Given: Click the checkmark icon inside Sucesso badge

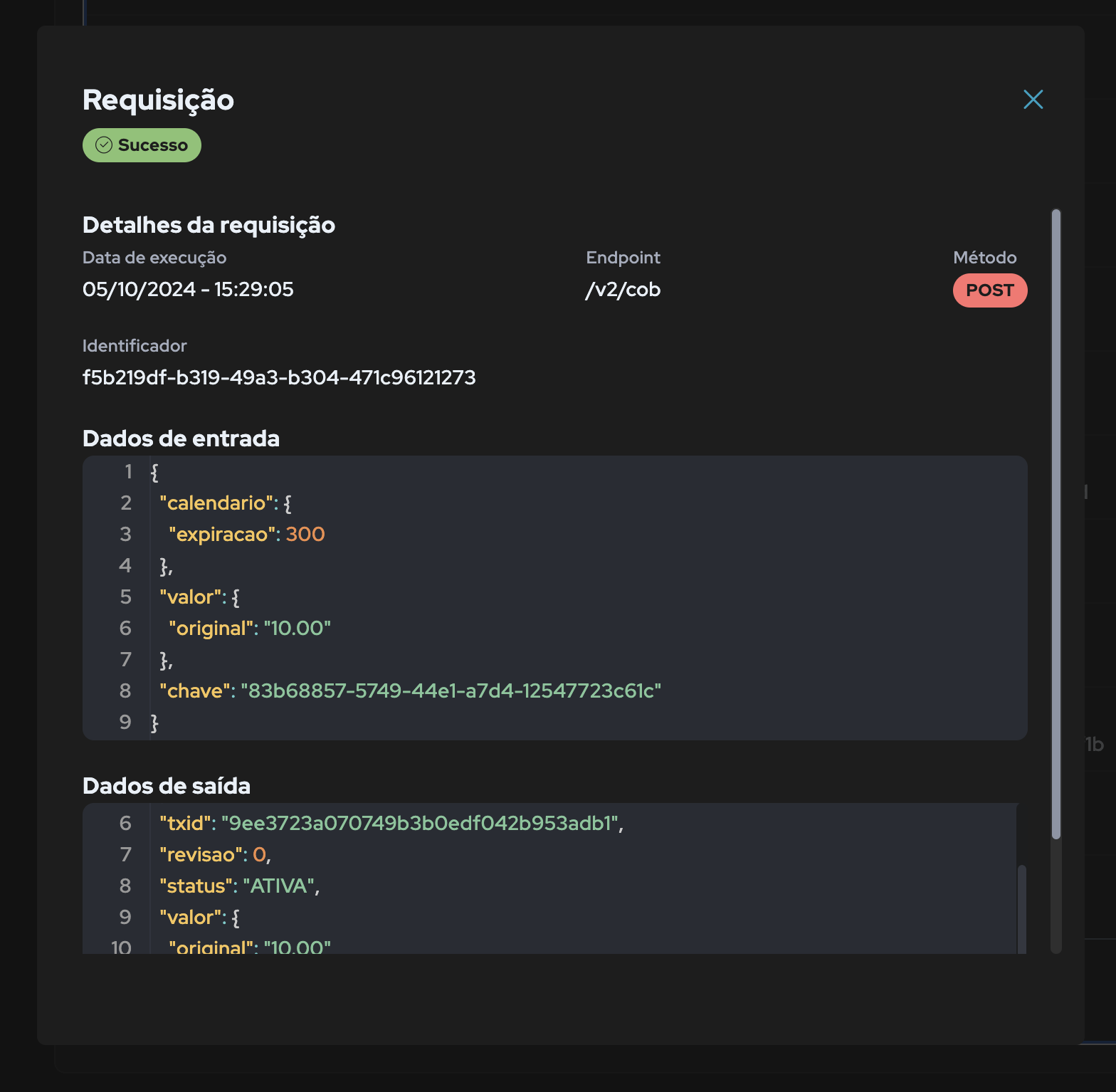Looking at the screenshot, I should click(104, 145).
